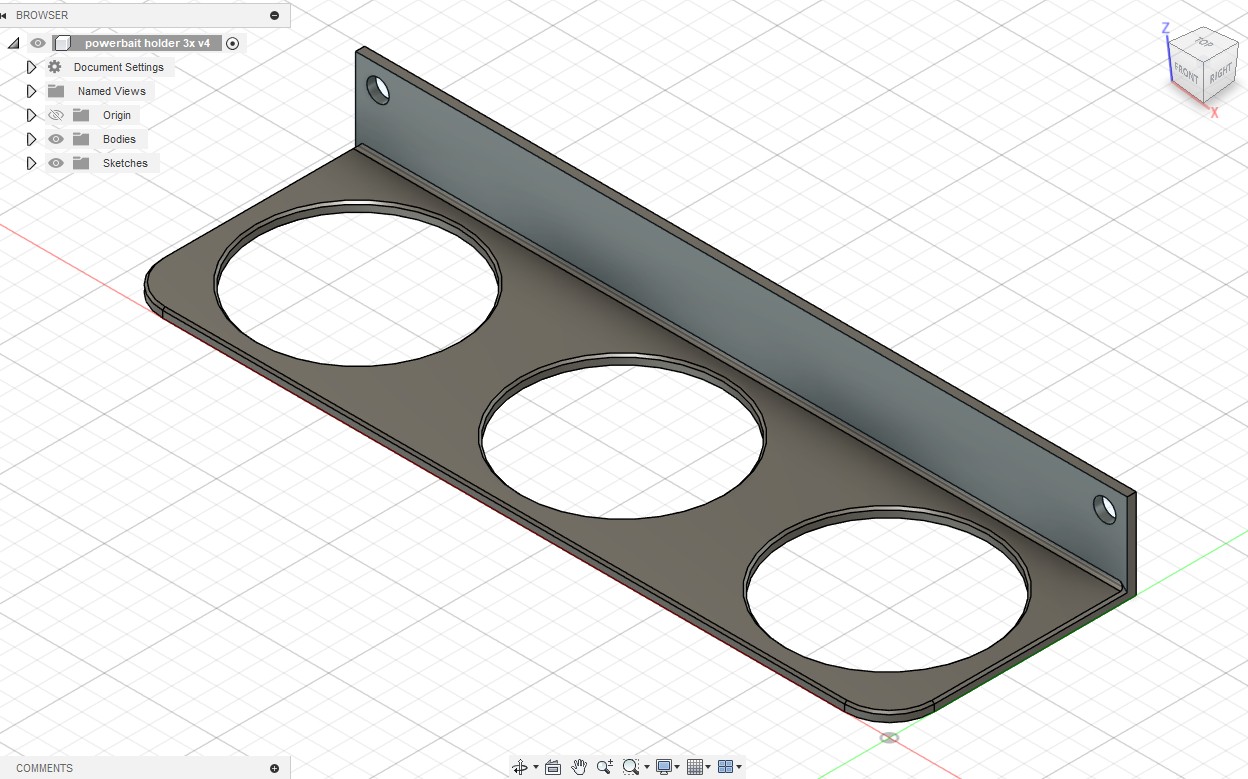Click the TOP face of ViewCube
Screen dimensions: 1248x779
[x=1204, y=43]
